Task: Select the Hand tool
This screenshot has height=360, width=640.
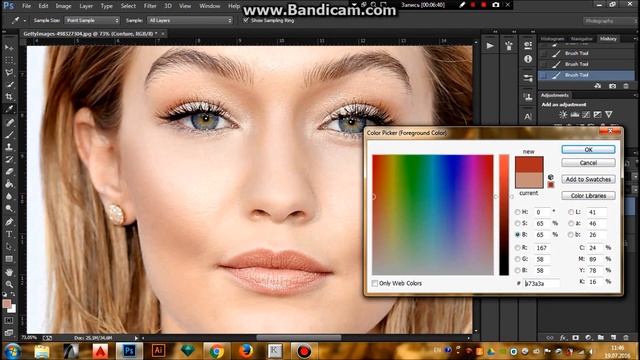Action: click(x=9, y=272)
